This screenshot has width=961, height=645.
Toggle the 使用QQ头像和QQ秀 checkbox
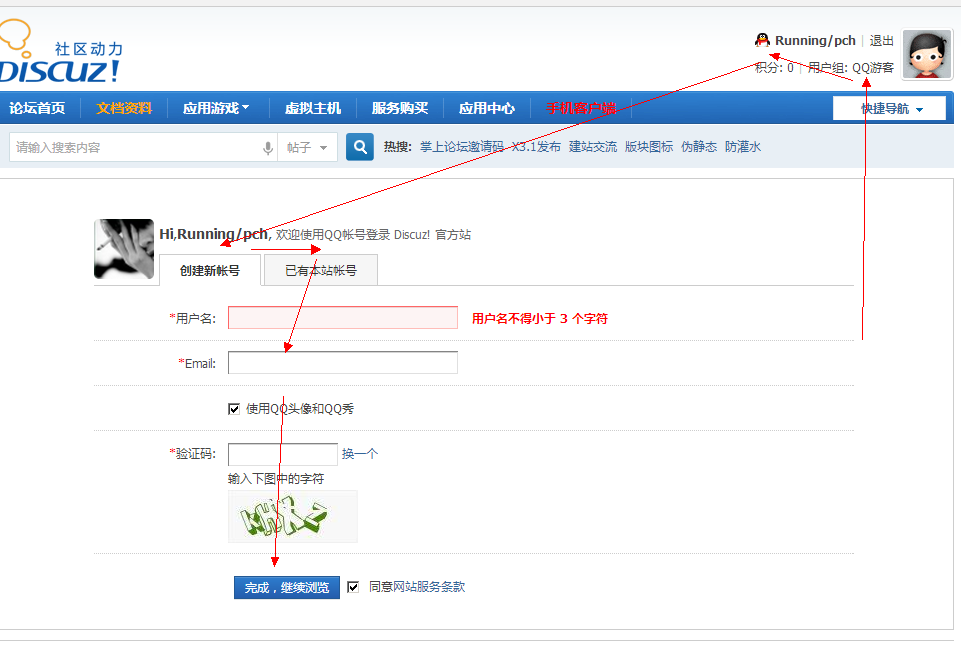pyautogui.click(x=234, y=409)
